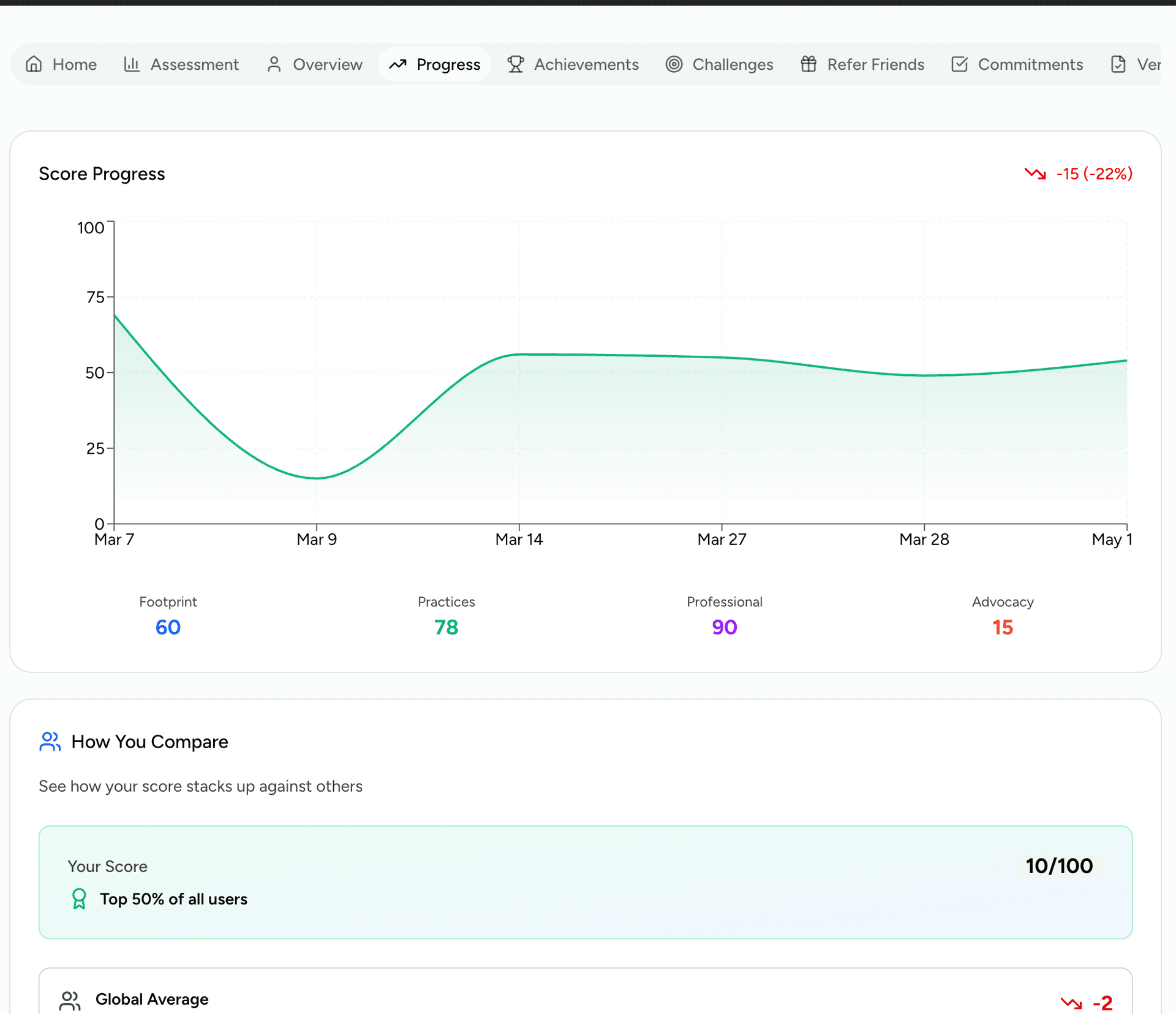Click the 50 y-axis label
Image resolution: width=1176 pixels, height=1014 pixels.
pos(95,372)
